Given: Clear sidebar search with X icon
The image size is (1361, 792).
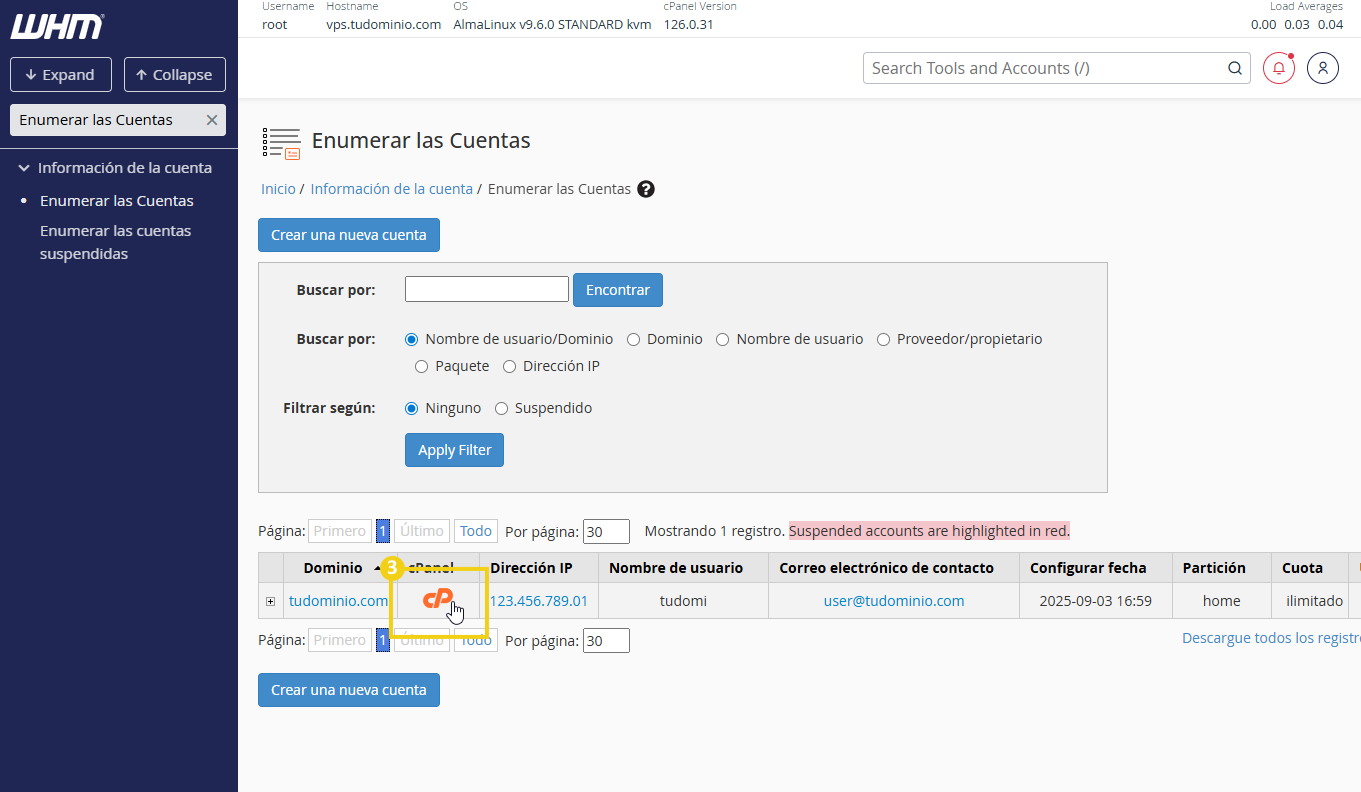Looking at the screenshot, I should coord(211,120).
